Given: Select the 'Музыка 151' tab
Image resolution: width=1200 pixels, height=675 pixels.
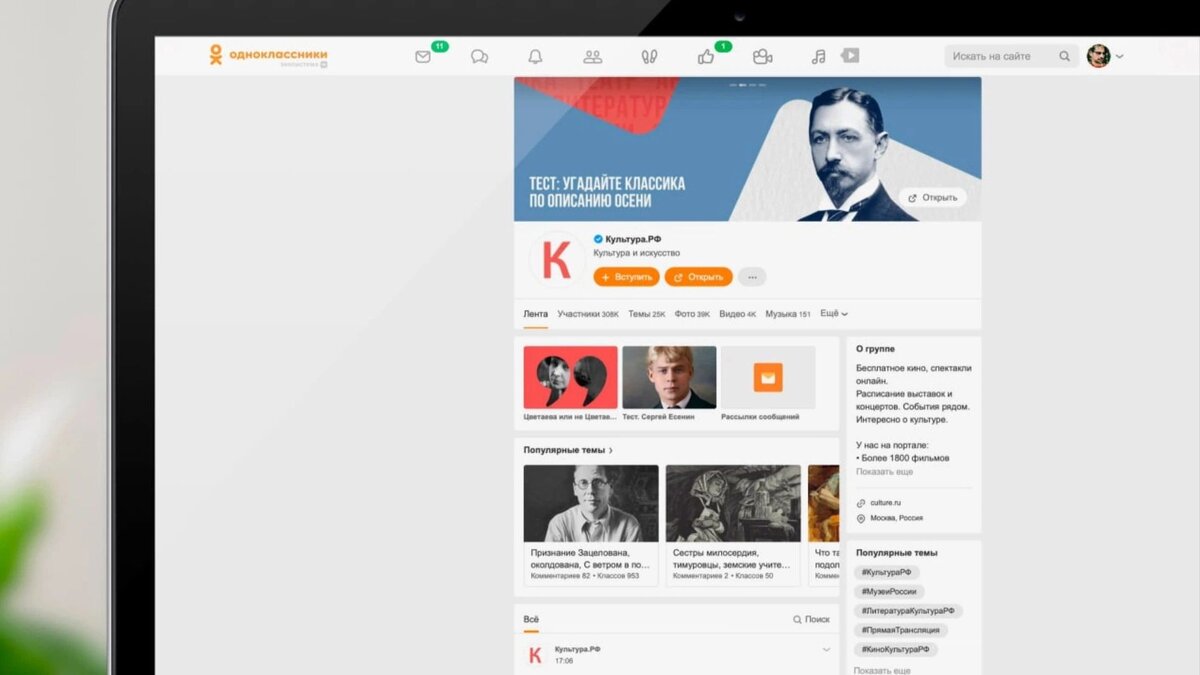Looking at the screenshot, I should click(788, 314).
